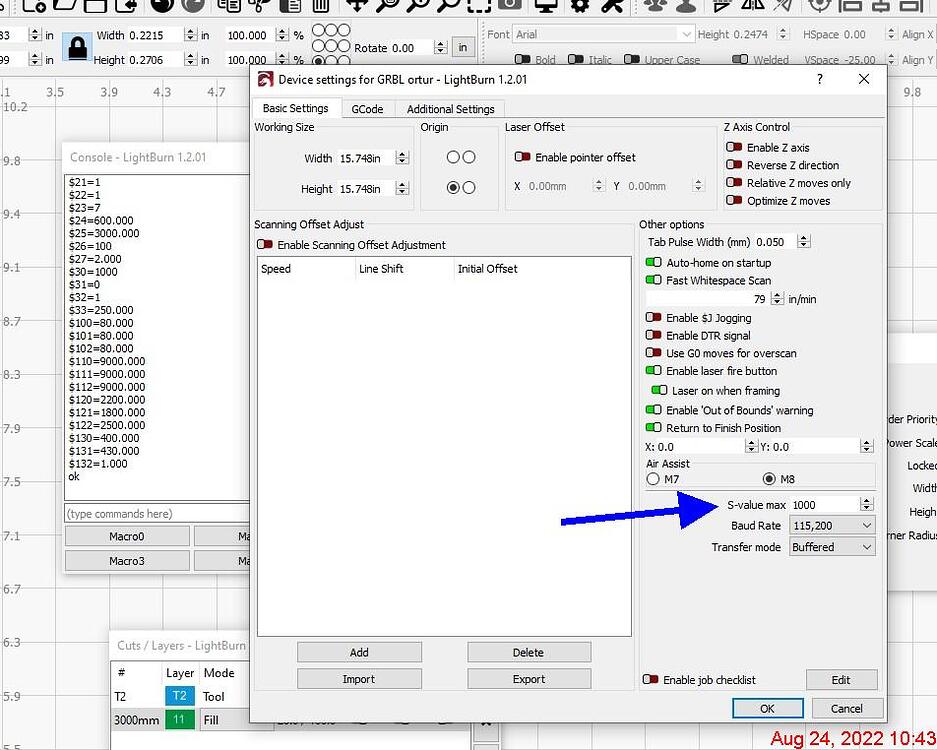937x750 pixels.
Task: Click the move/pan crosshair icon on toolbar
Action: coord(358,7)
